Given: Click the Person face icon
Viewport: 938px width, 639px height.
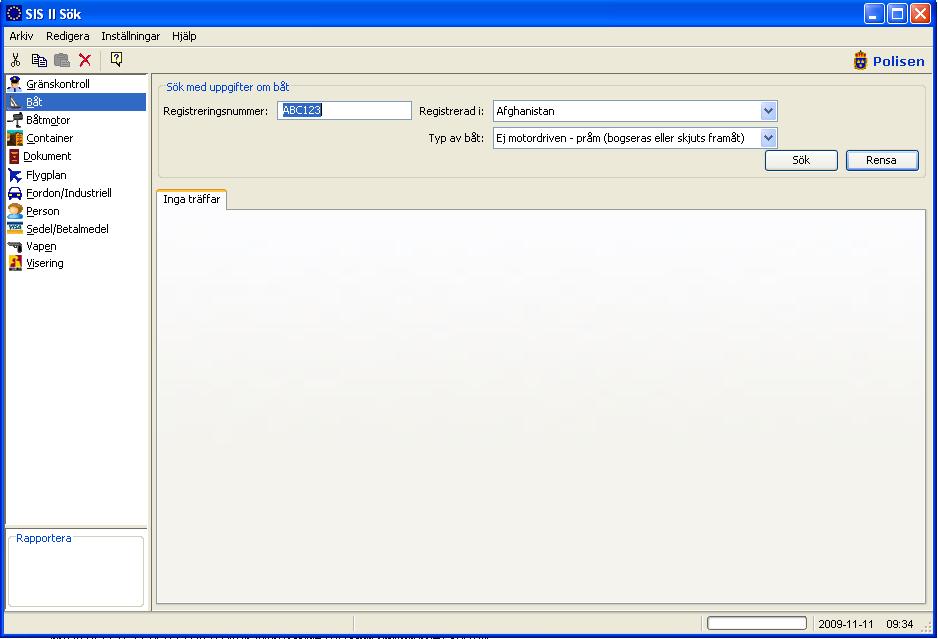Looking at the screenshot, I should tap(15, 211).
